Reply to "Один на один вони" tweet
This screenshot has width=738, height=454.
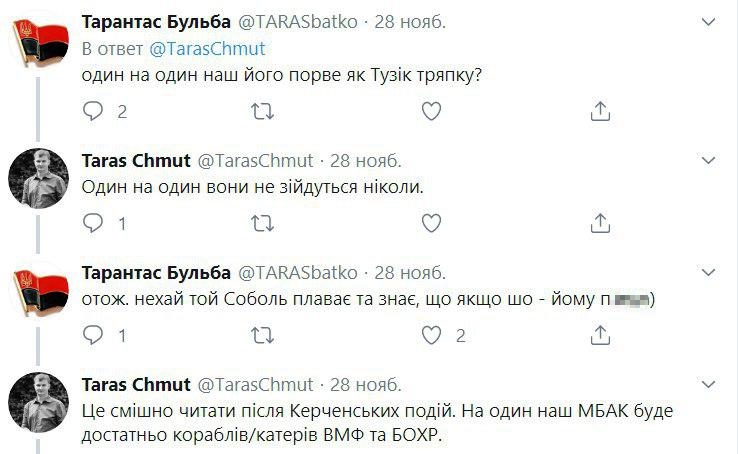pyautogui.click(x=94, y=223)
